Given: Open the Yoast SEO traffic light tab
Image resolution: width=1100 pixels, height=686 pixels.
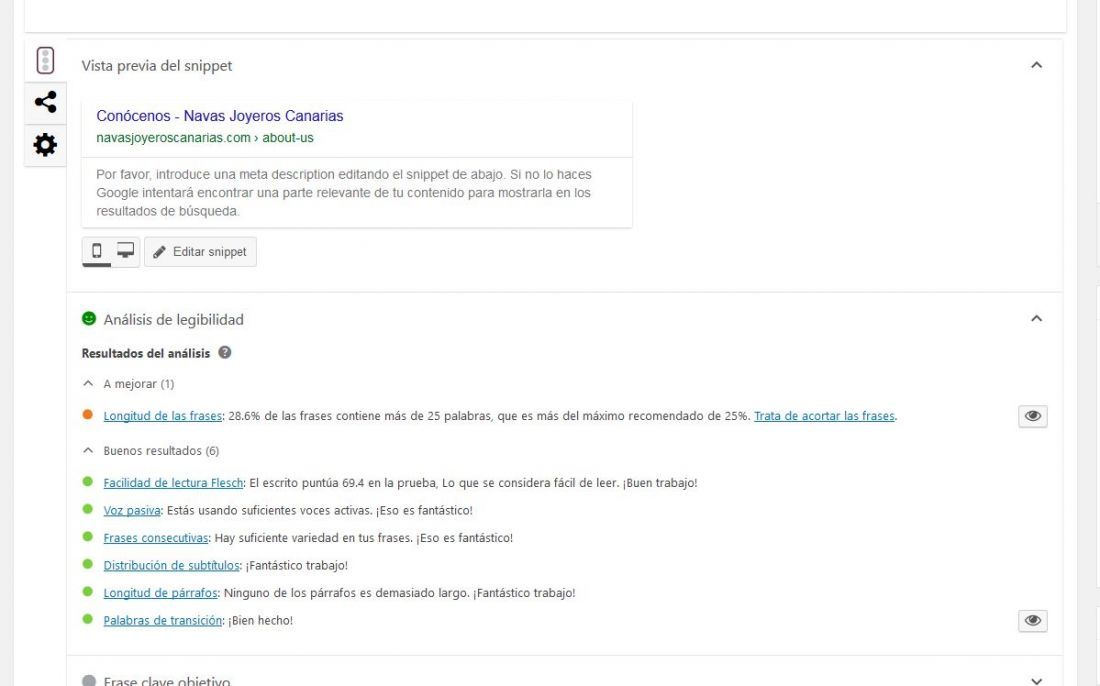Looking at the screenshot, I should pos(45,61).
